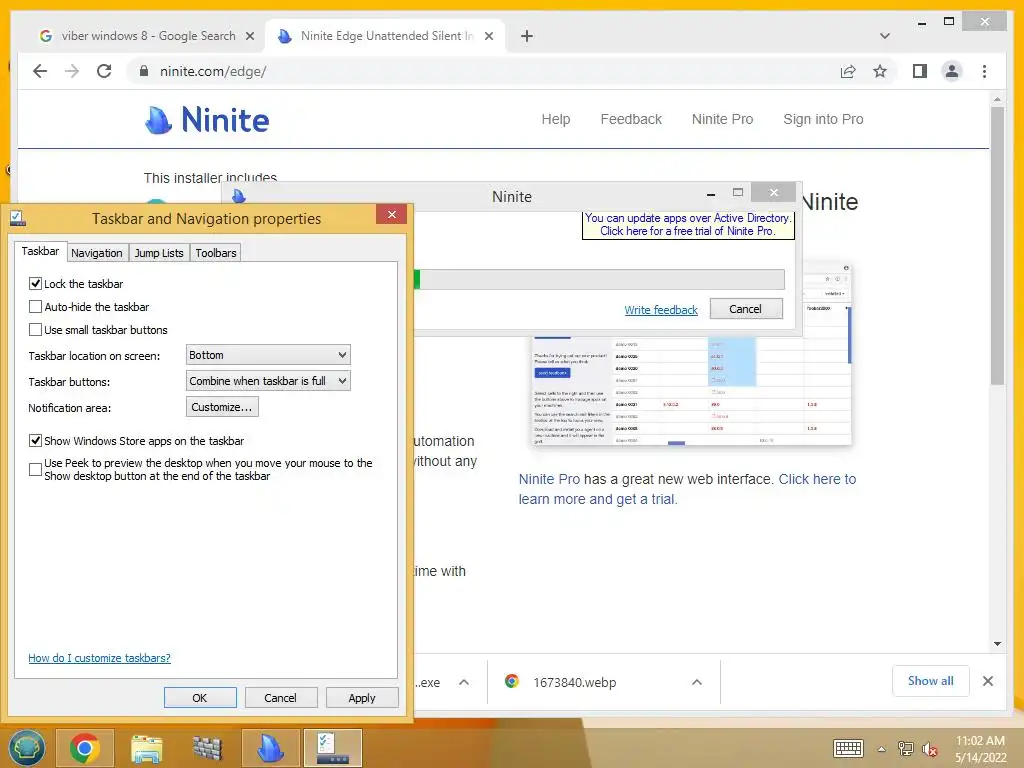This screenshot has width=1024, height=768.
Task: Open Ninite Pro in site menu
Action: coord(722,120)
